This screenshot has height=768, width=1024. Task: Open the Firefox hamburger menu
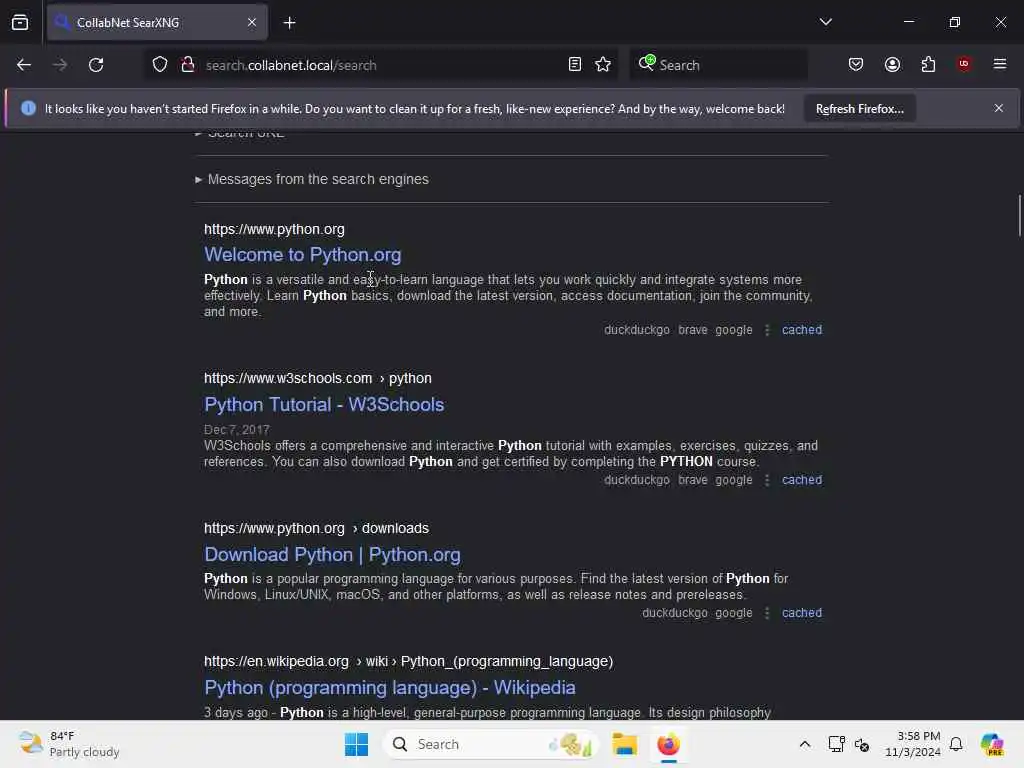[x=1000, y=64]
